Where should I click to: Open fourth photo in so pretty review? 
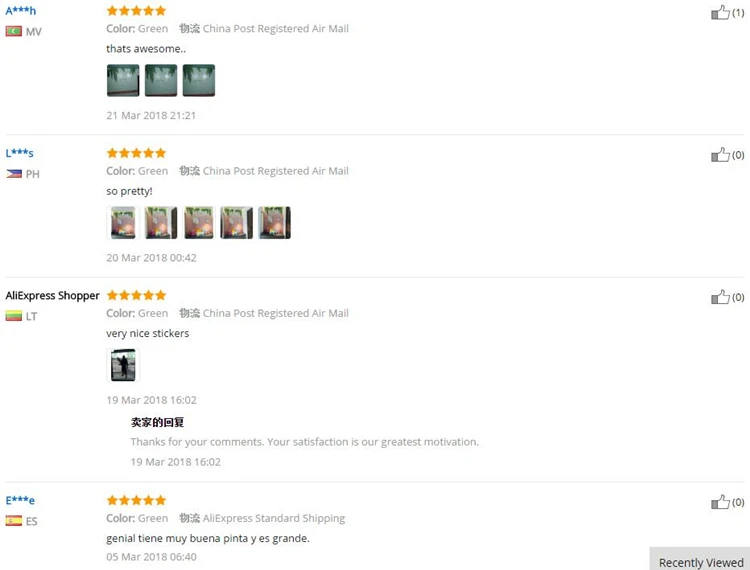tap(236, 223)
